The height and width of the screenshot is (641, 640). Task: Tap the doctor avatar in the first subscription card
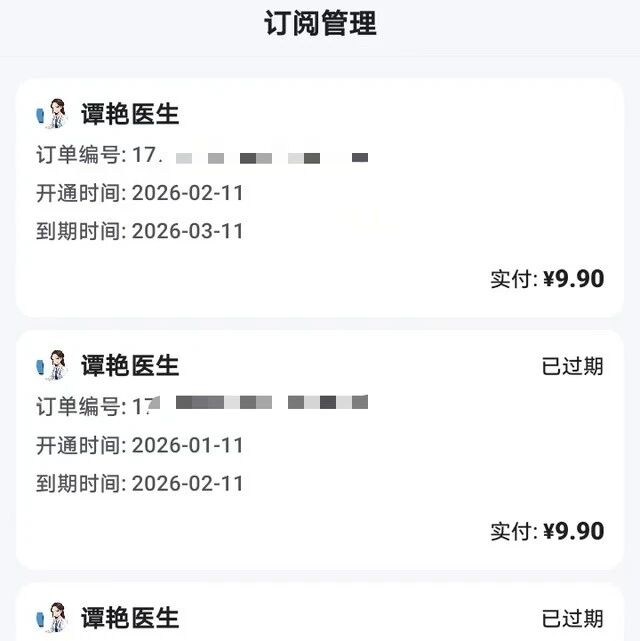pyautogui.click(x=51, y=114)
